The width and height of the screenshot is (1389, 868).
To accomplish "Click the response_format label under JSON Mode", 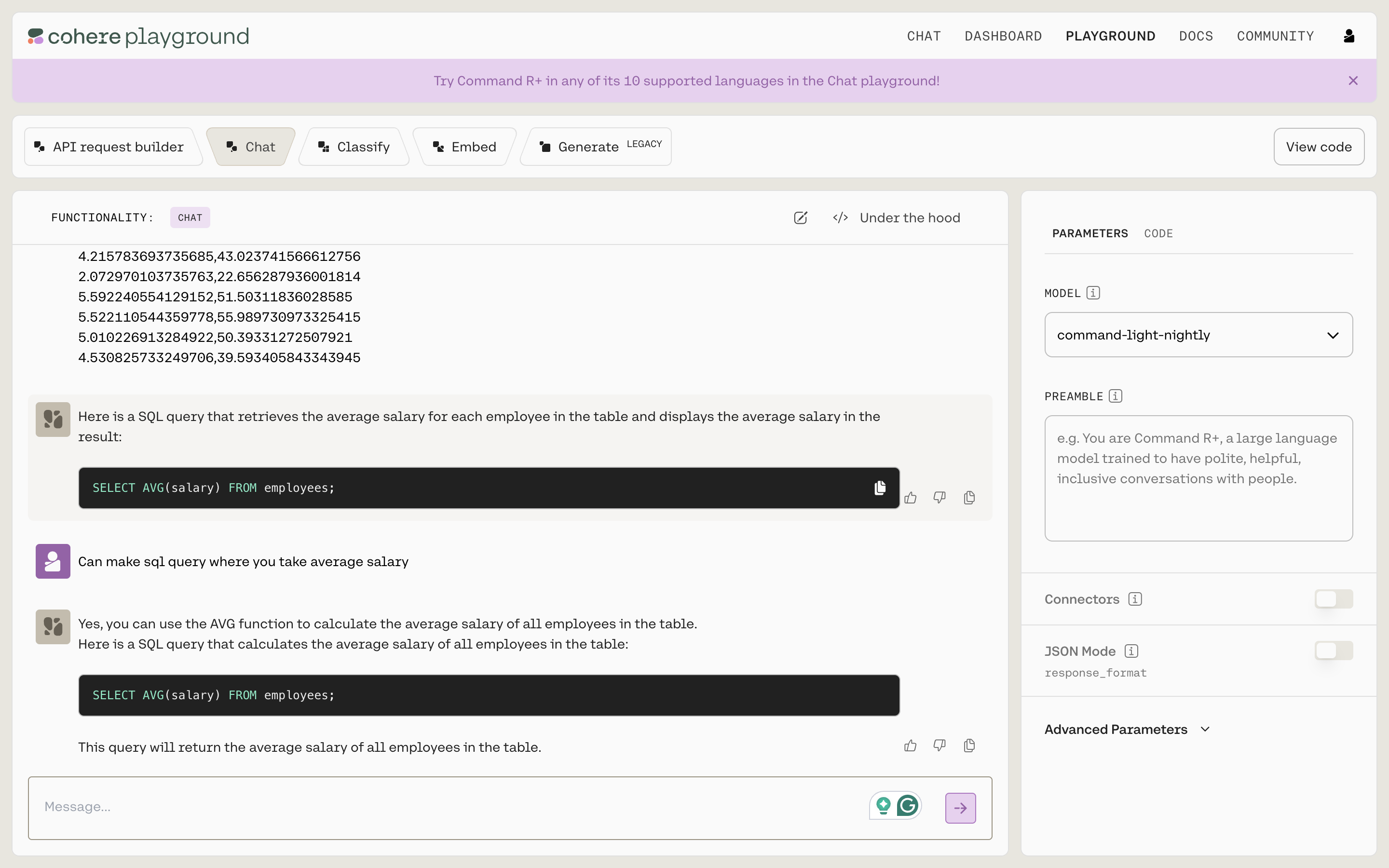I will [1095, 673].
